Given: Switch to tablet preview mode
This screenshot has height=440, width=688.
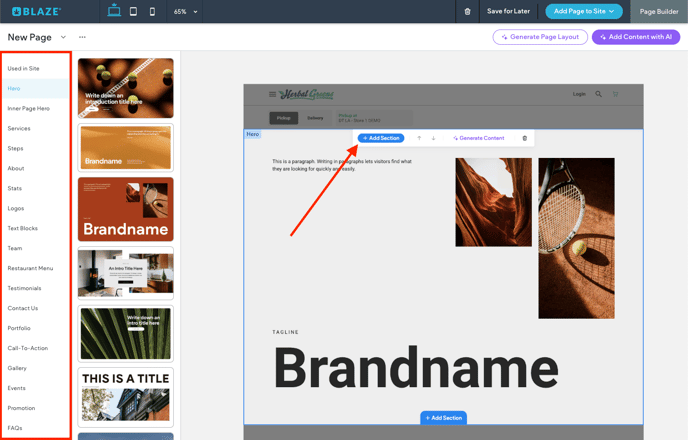Looking at the screenshot, I should tap(133, 12).
